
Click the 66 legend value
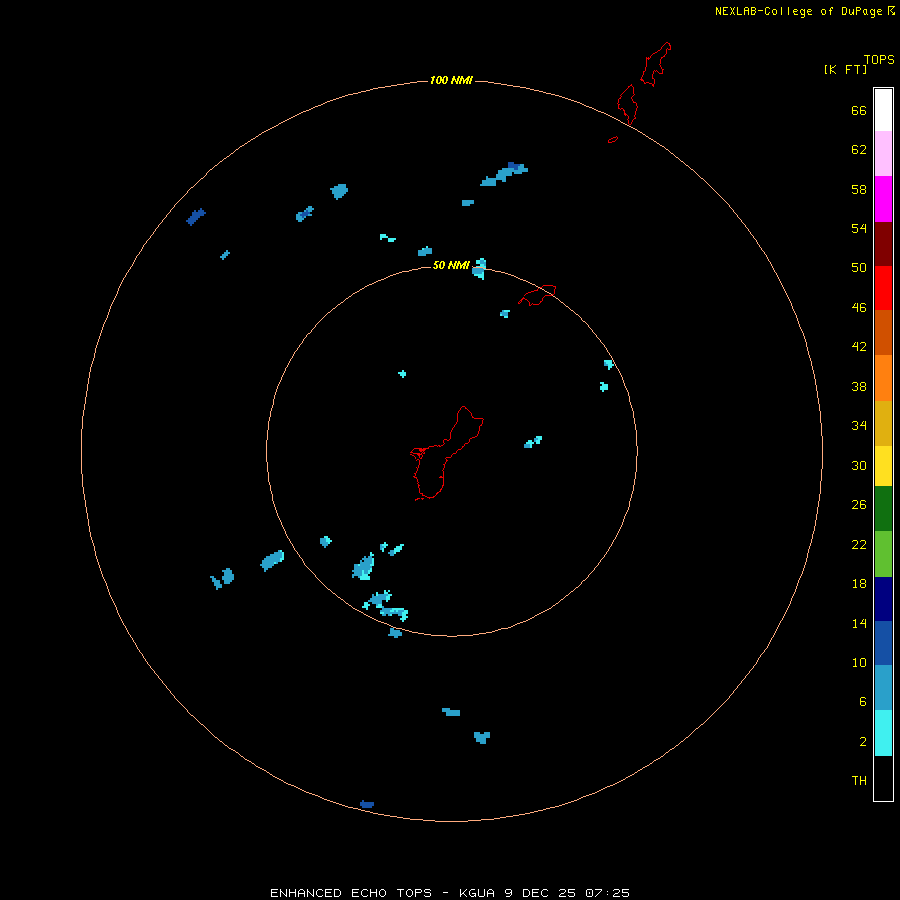click(x=859, y=111)
